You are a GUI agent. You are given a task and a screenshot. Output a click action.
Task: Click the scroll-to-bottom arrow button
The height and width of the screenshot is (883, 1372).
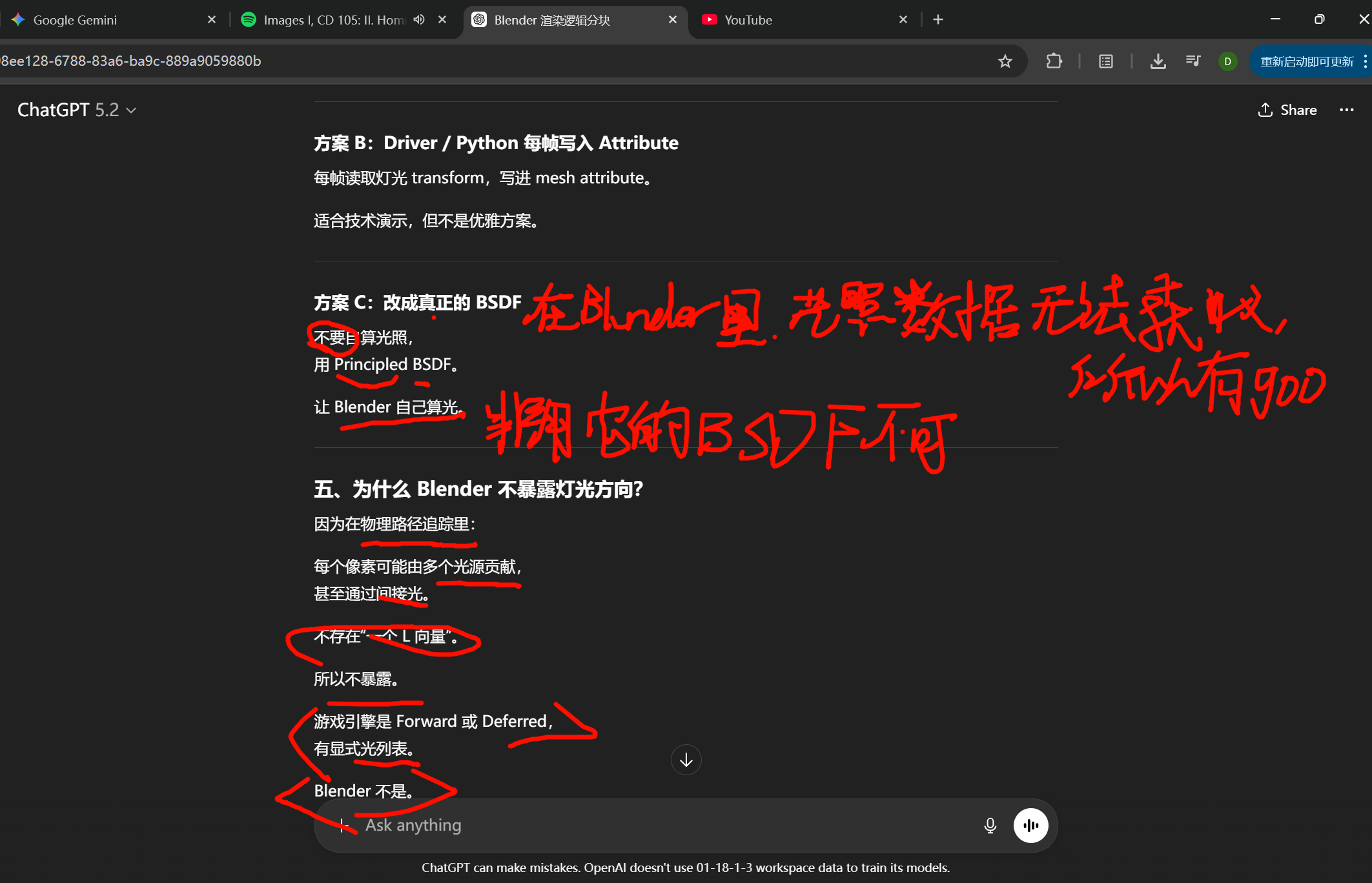686,760
